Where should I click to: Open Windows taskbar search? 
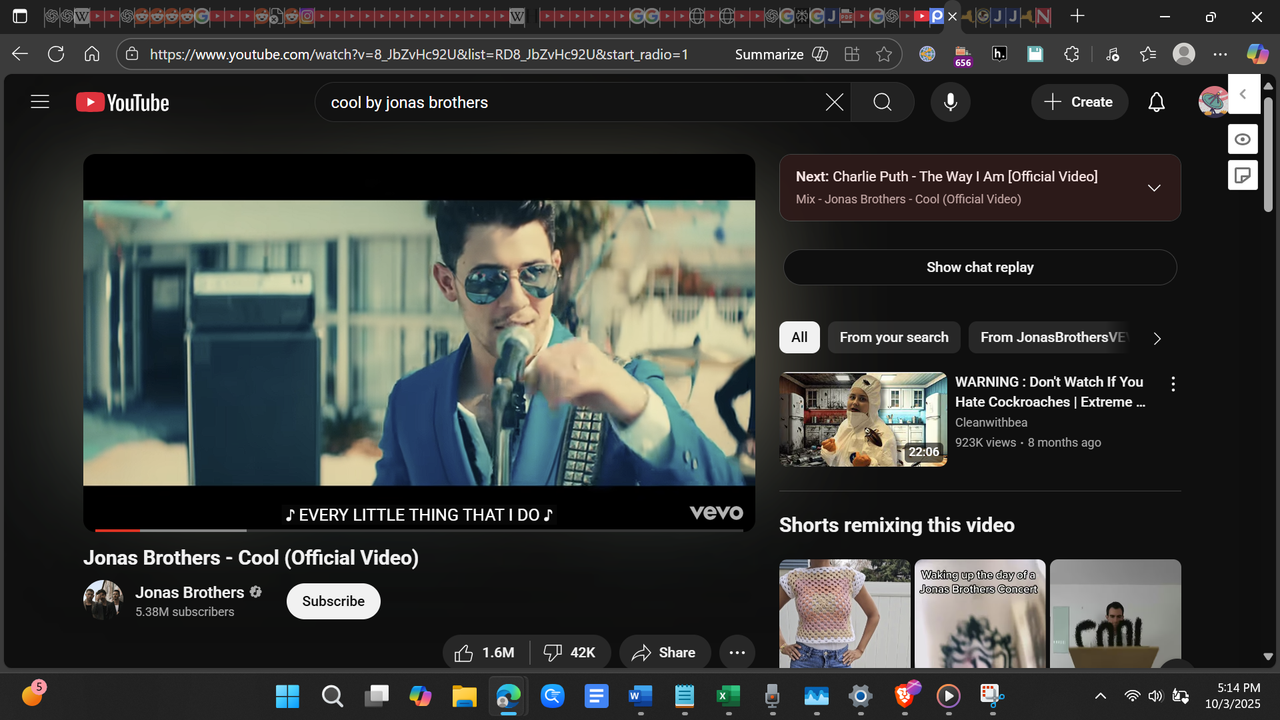[332, 695]
